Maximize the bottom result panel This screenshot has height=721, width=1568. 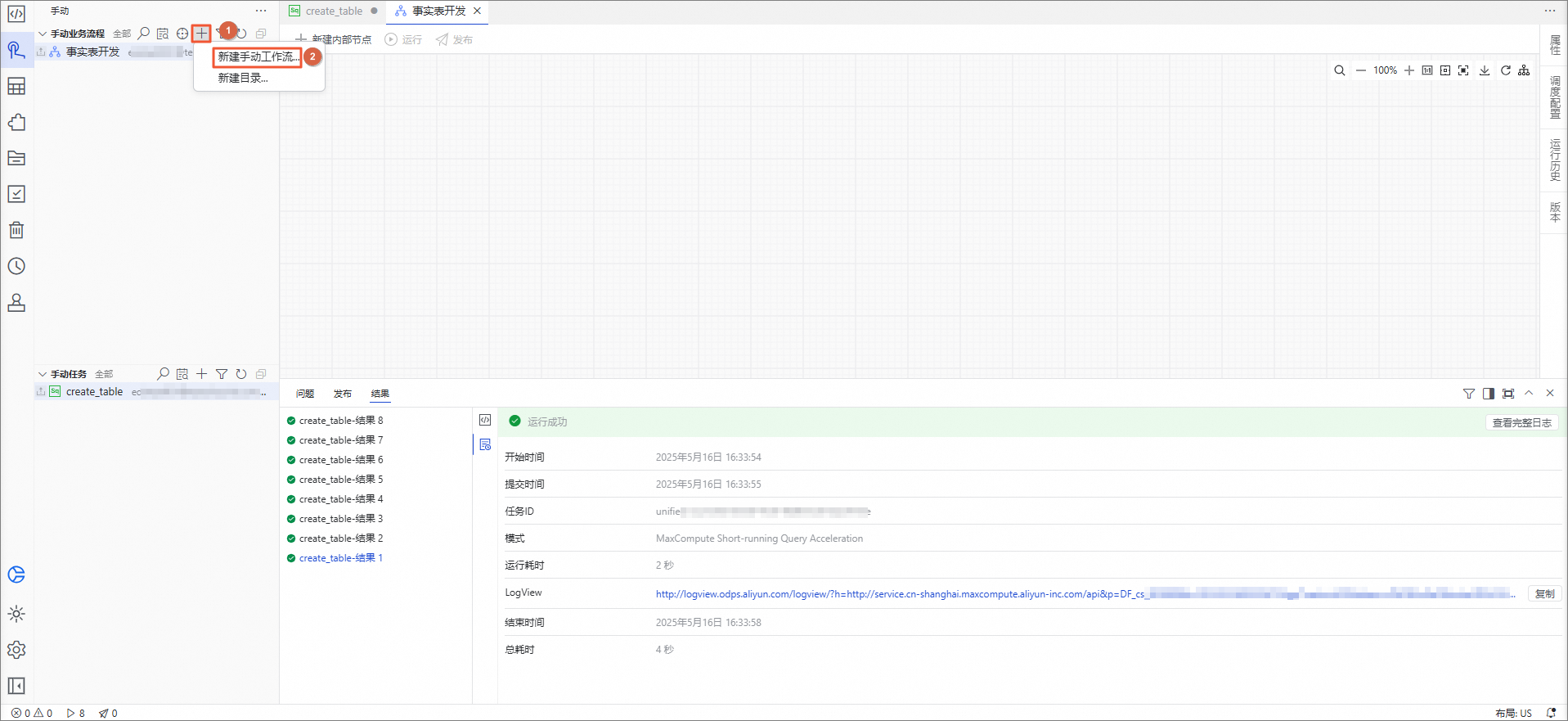[1508, 394]
